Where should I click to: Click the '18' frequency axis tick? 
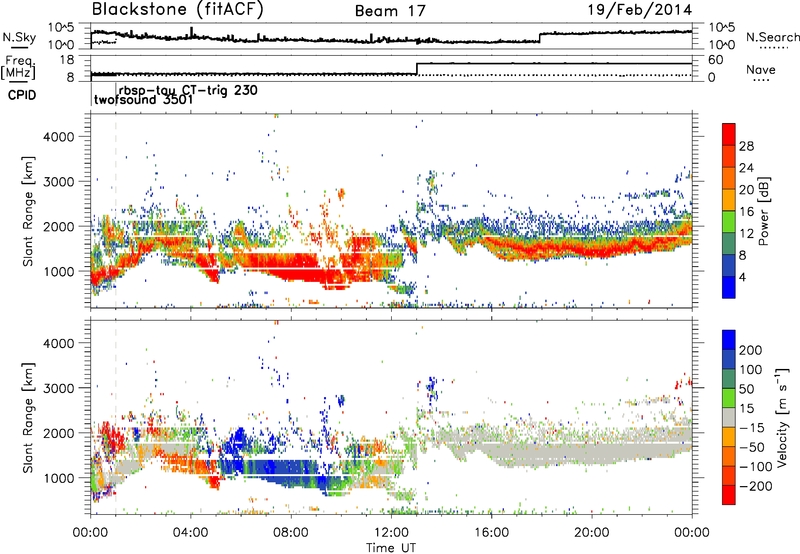[x=65, y=60]
